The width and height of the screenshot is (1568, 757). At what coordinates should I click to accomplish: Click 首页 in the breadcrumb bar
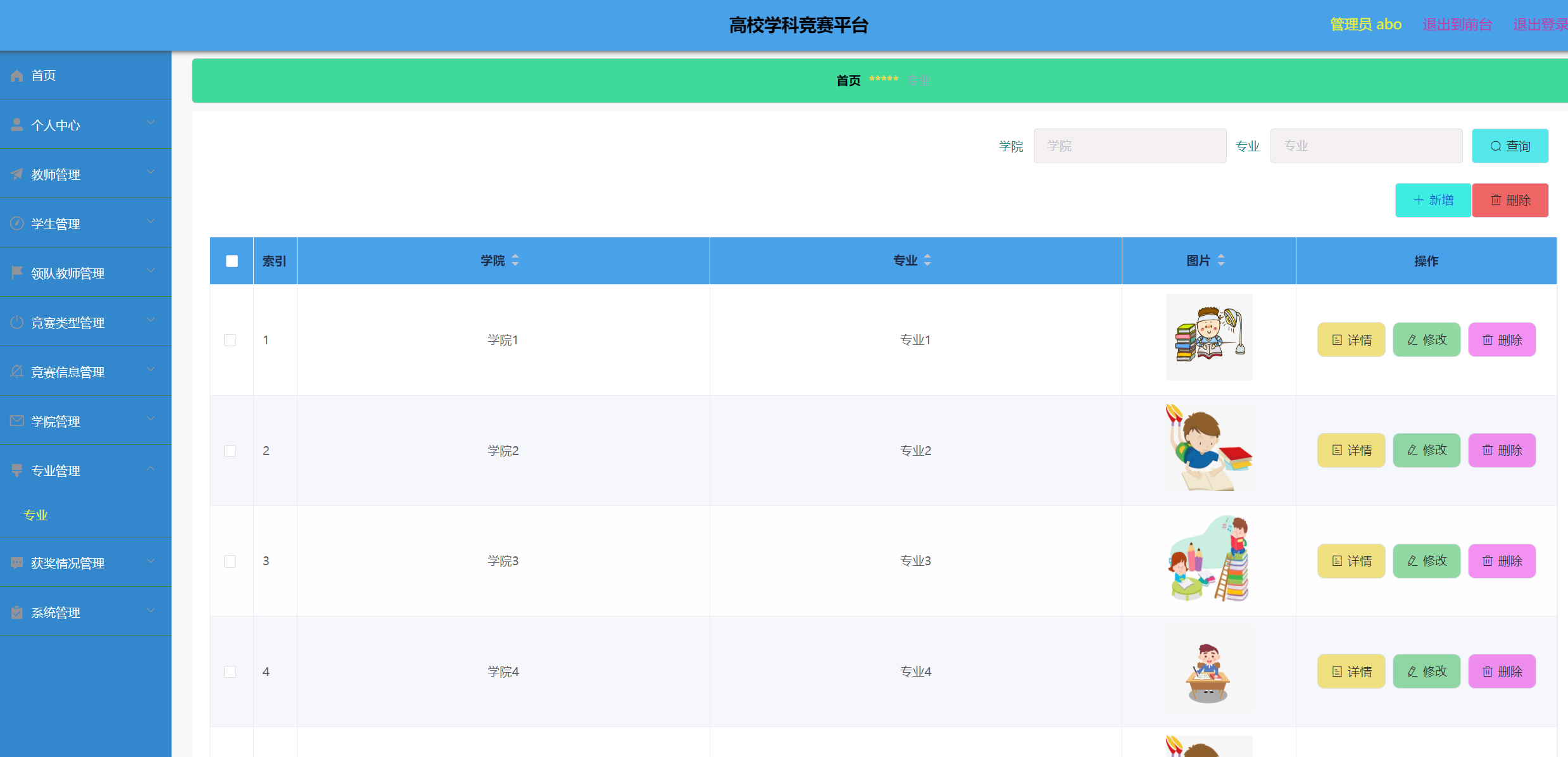(x=848, y=80)
